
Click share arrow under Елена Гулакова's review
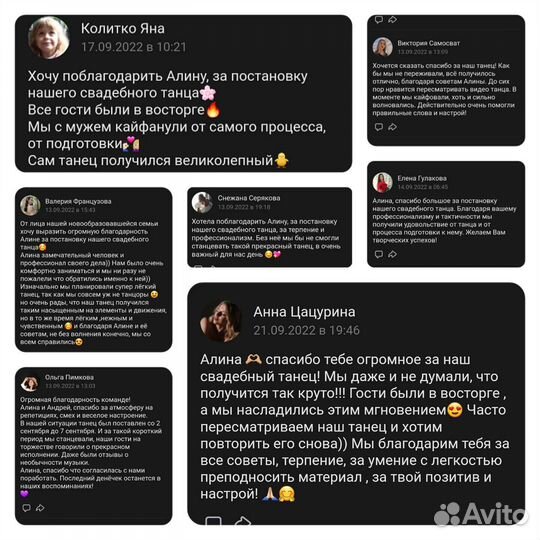392,254
